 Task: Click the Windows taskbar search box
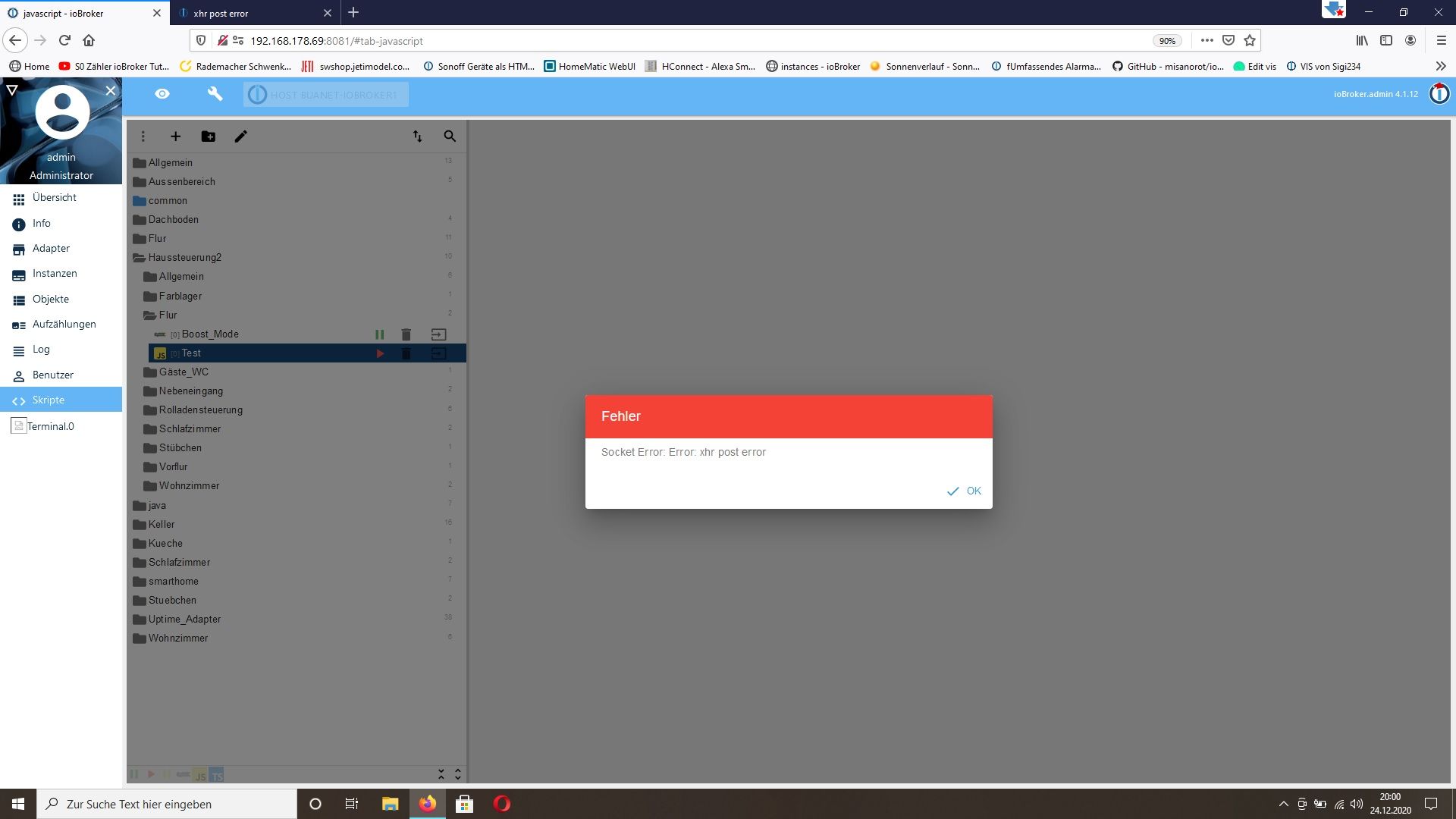click(167, 804)
